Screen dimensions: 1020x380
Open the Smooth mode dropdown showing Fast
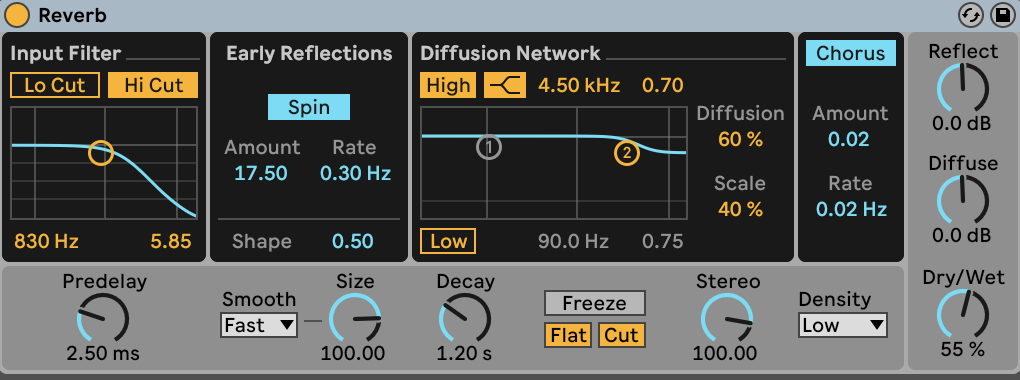259,325
